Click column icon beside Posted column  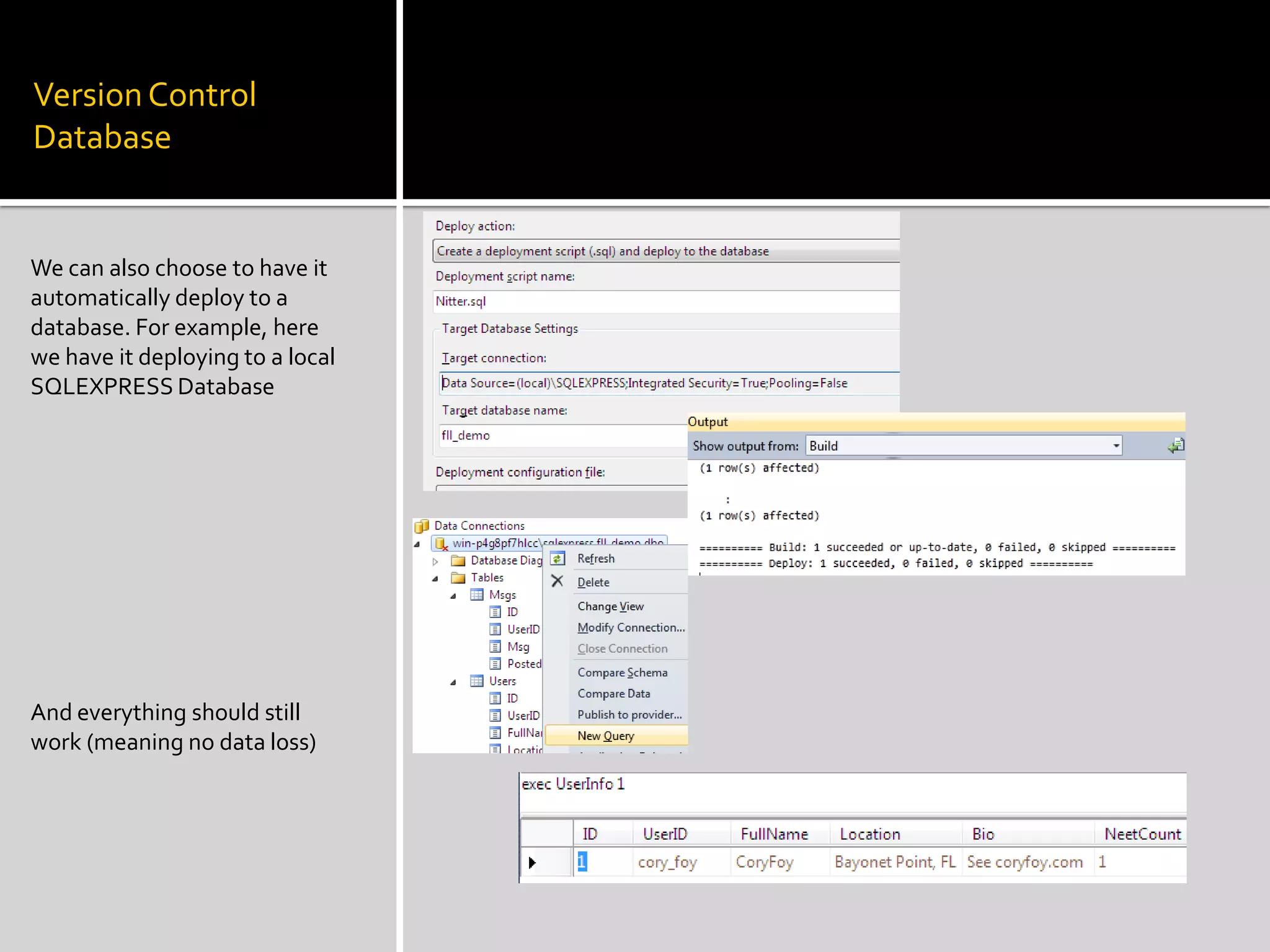point(495,664)
